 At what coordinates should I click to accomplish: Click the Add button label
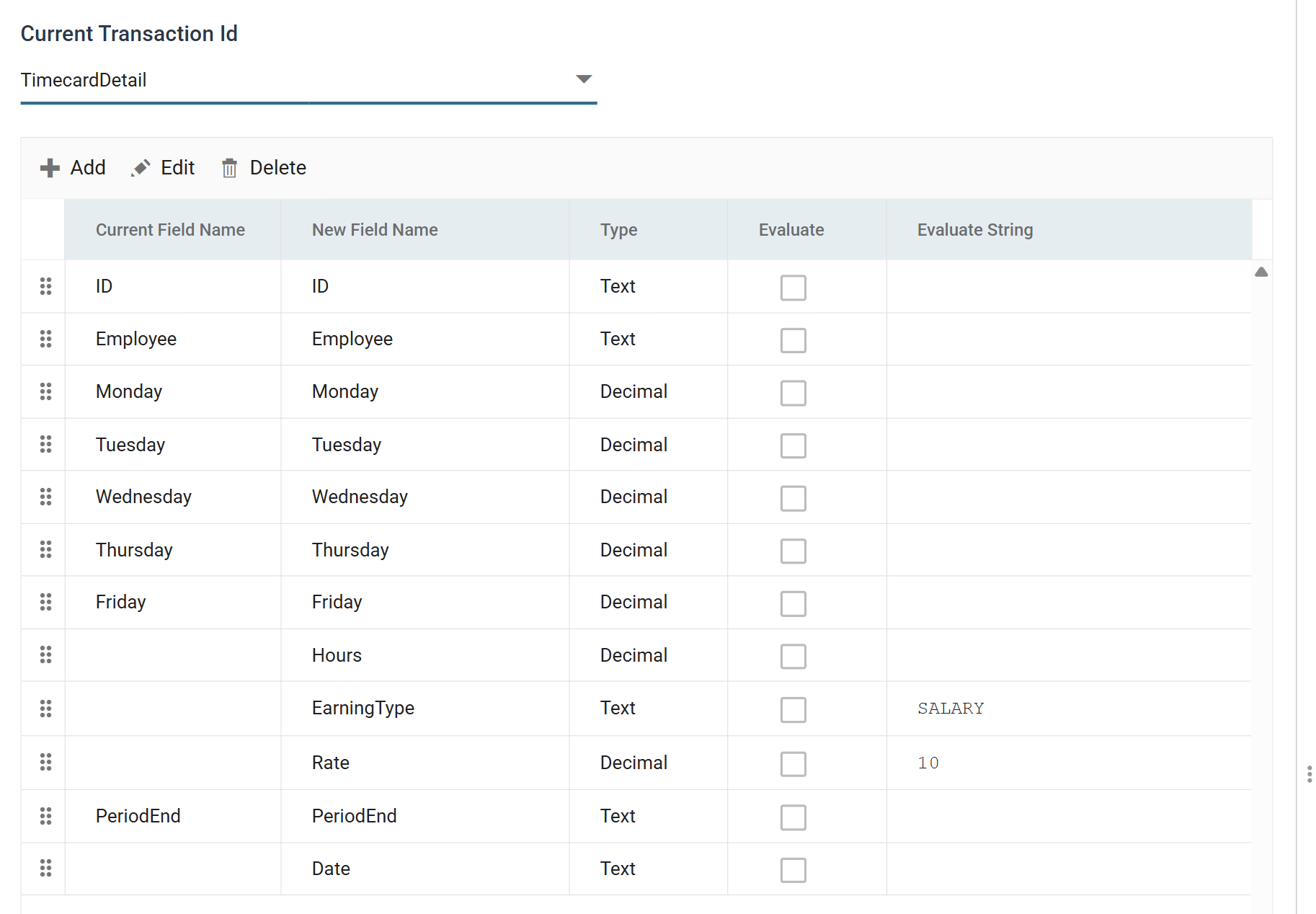tap(88, 168)
